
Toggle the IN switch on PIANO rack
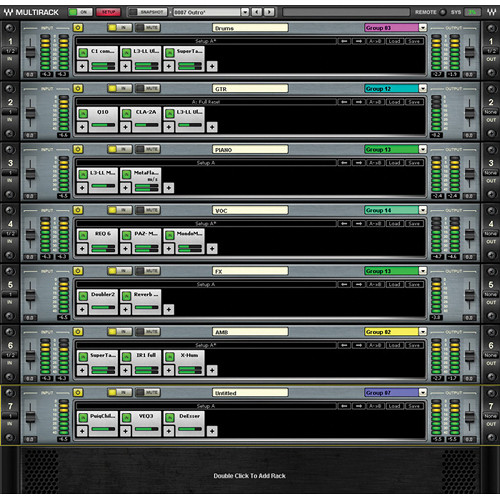point(120,149)
